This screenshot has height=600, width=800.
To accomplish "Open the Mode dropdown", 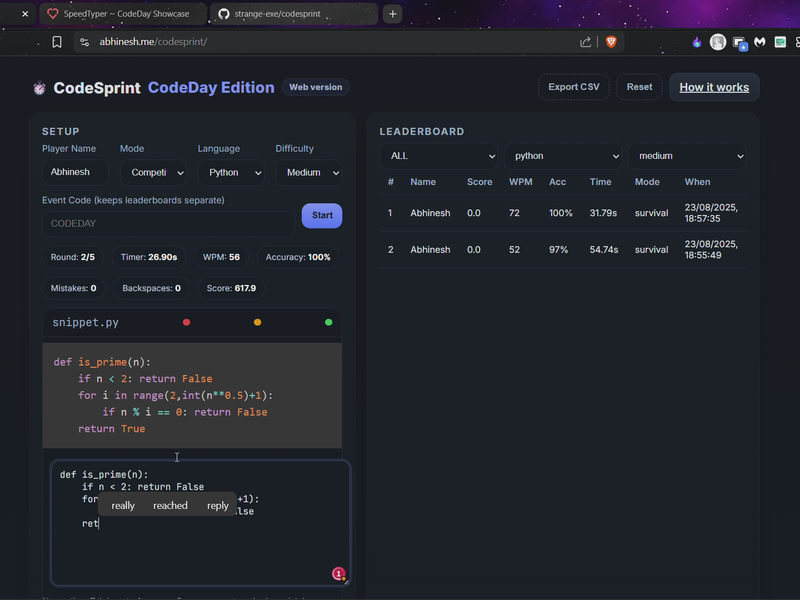I will click(x=153, y=172).
